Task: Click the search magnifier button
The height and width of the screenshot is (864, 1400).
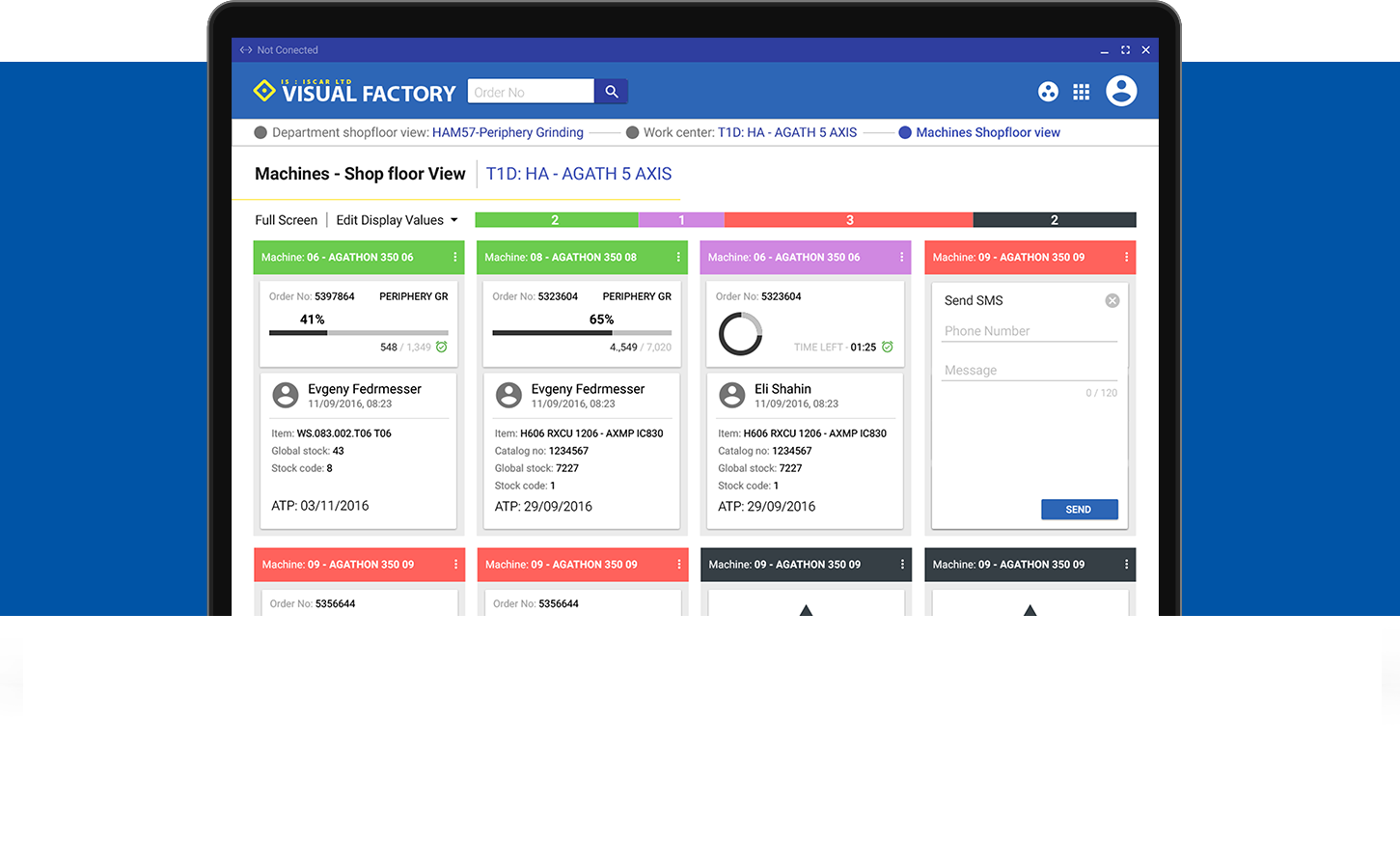Action: click(611, 92)
